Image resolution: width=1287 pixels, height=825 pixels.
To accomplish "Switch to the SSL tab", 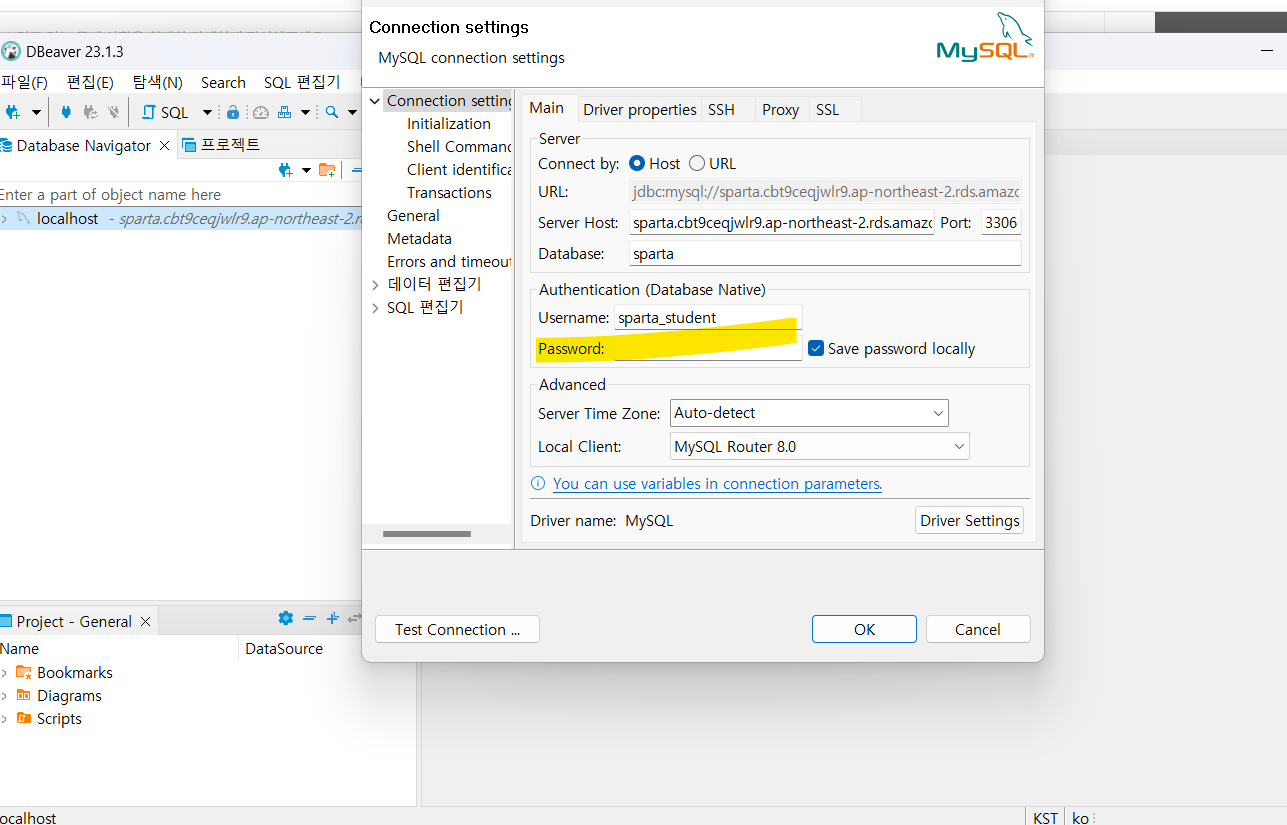I will 827,109.
